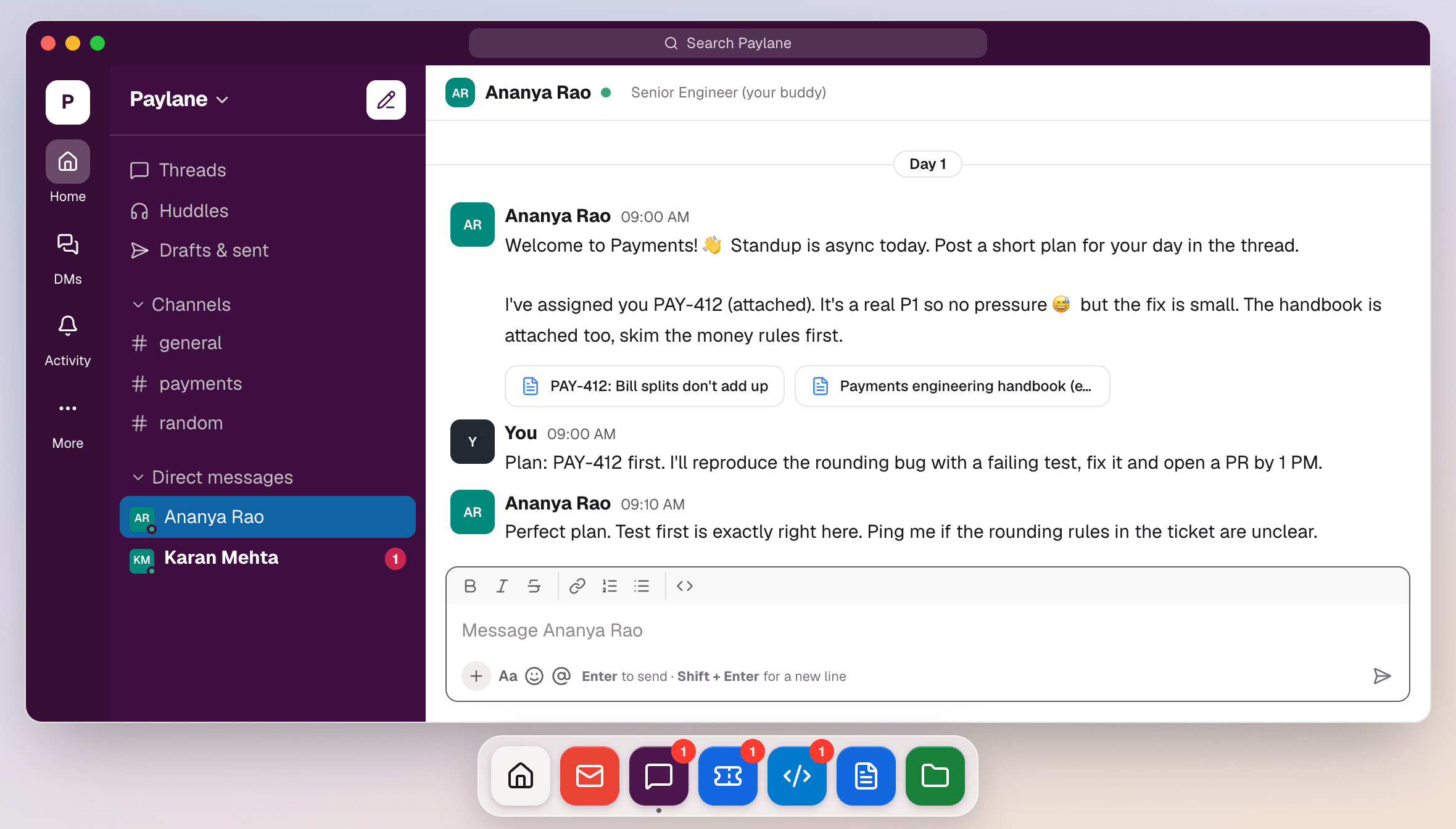Insert a bulleted list in composer
This screenshot has width=1456, height=829.
point(642,586)
